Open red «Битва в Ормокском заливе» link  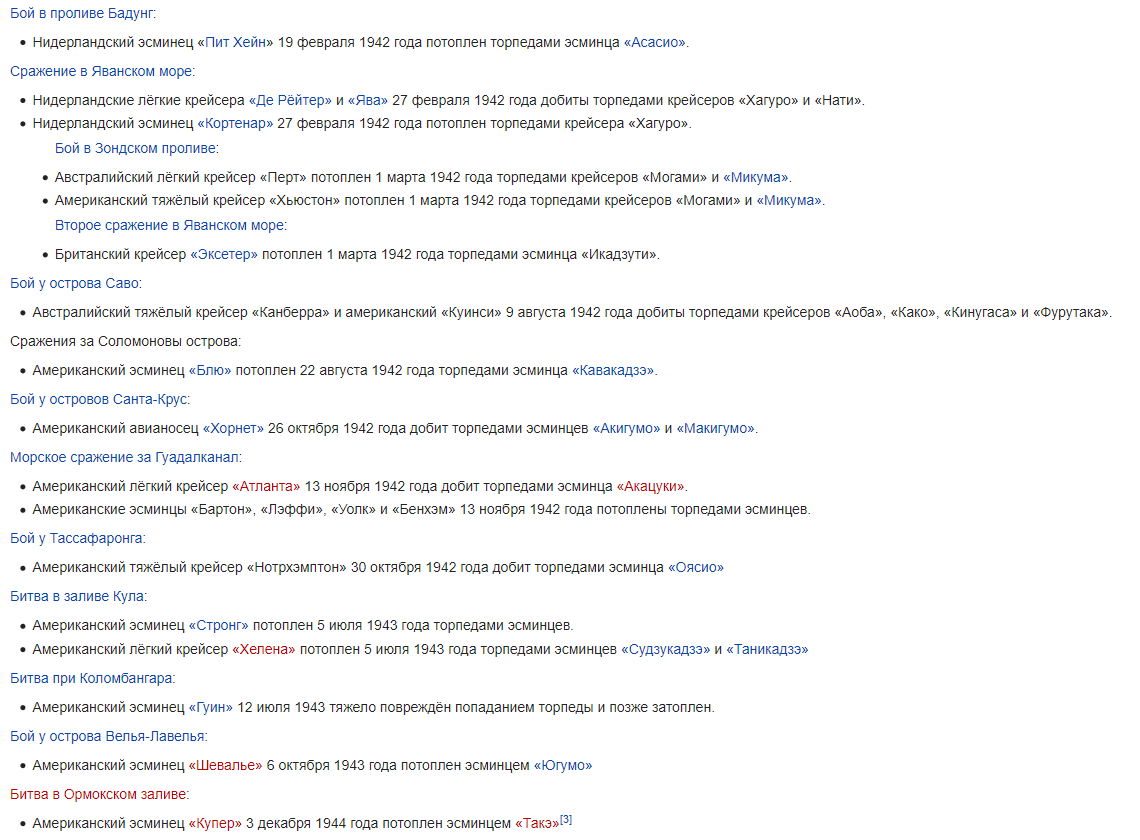(98, 795)
